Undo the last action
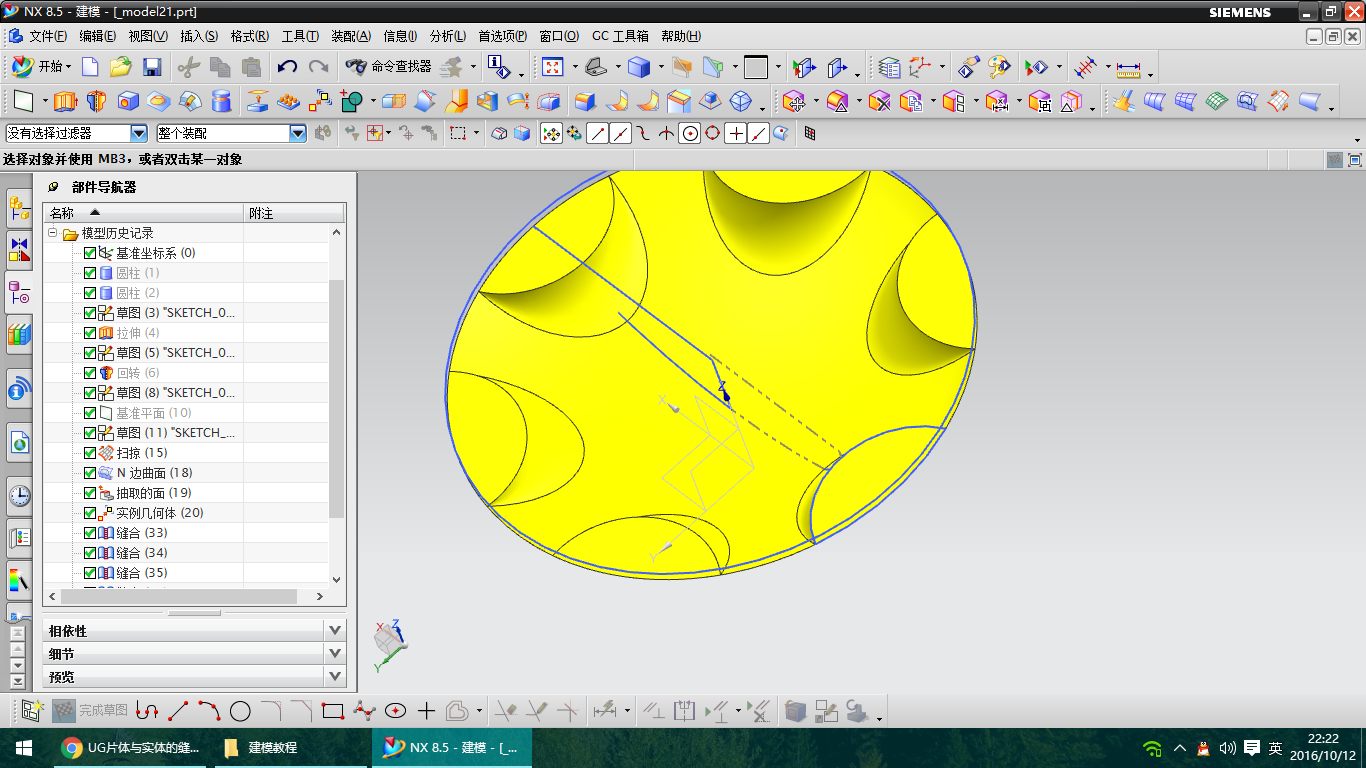The image size is (1366, 768). pyautogui.click(x=287, y=67)
